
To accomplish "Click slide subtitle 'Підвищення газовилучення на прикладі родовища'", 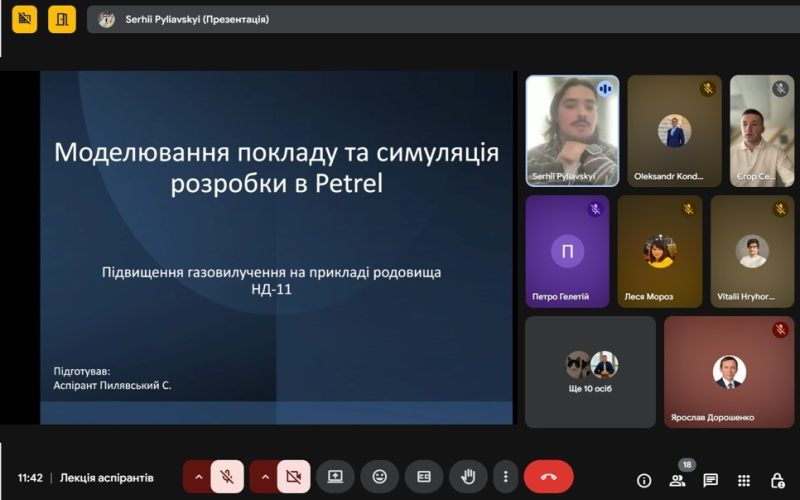I will [271, 272].
